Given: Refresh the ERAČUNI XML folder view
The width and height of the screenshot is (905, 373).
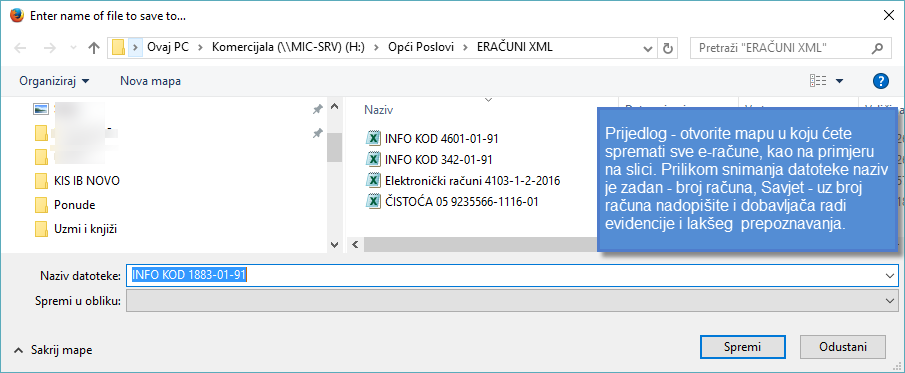Looking at the screenshot, I should pos(668,49).
